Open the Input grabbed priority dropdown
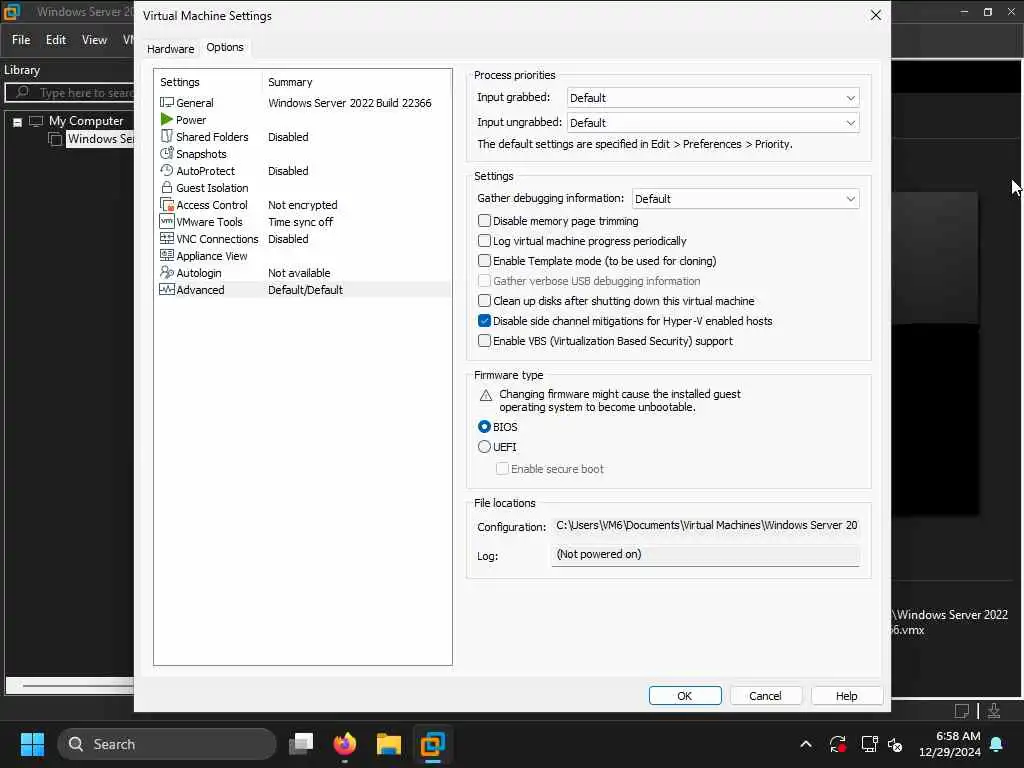This screenshot has height=768, width=1024. tap(713, 98)
